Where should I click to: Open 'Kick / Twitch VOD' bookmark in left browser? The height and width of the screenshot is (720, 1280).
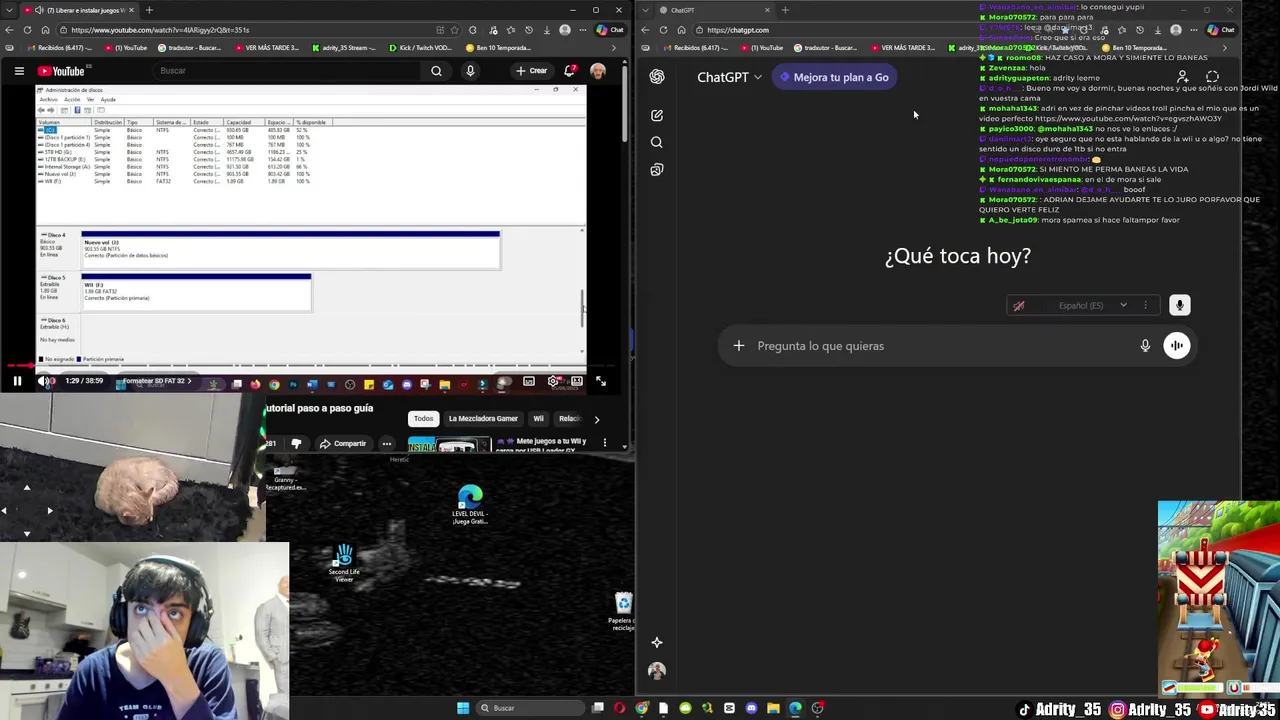(419, 48)
